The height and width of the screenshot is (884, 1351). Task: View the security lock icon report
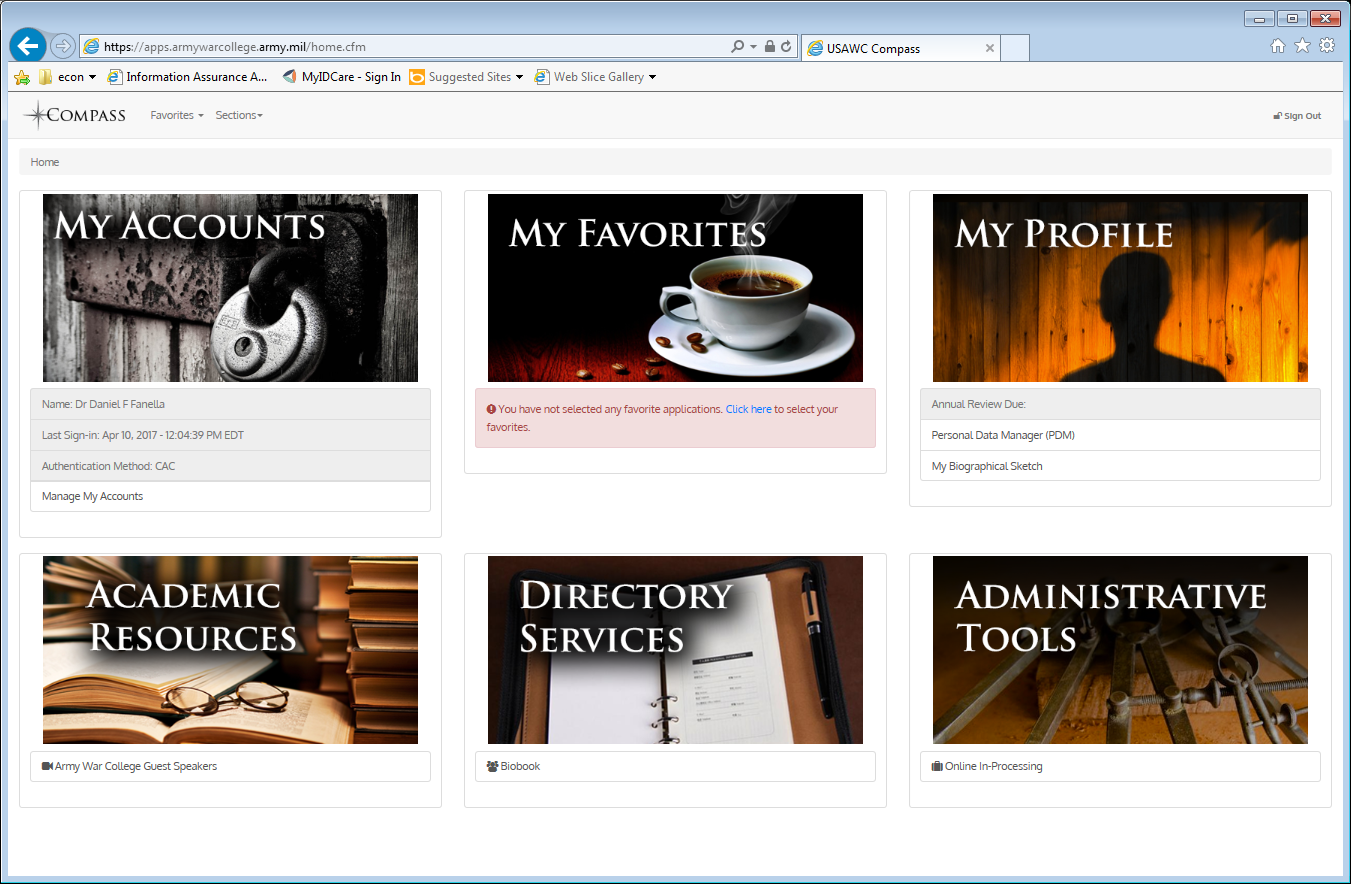point(769,47)
